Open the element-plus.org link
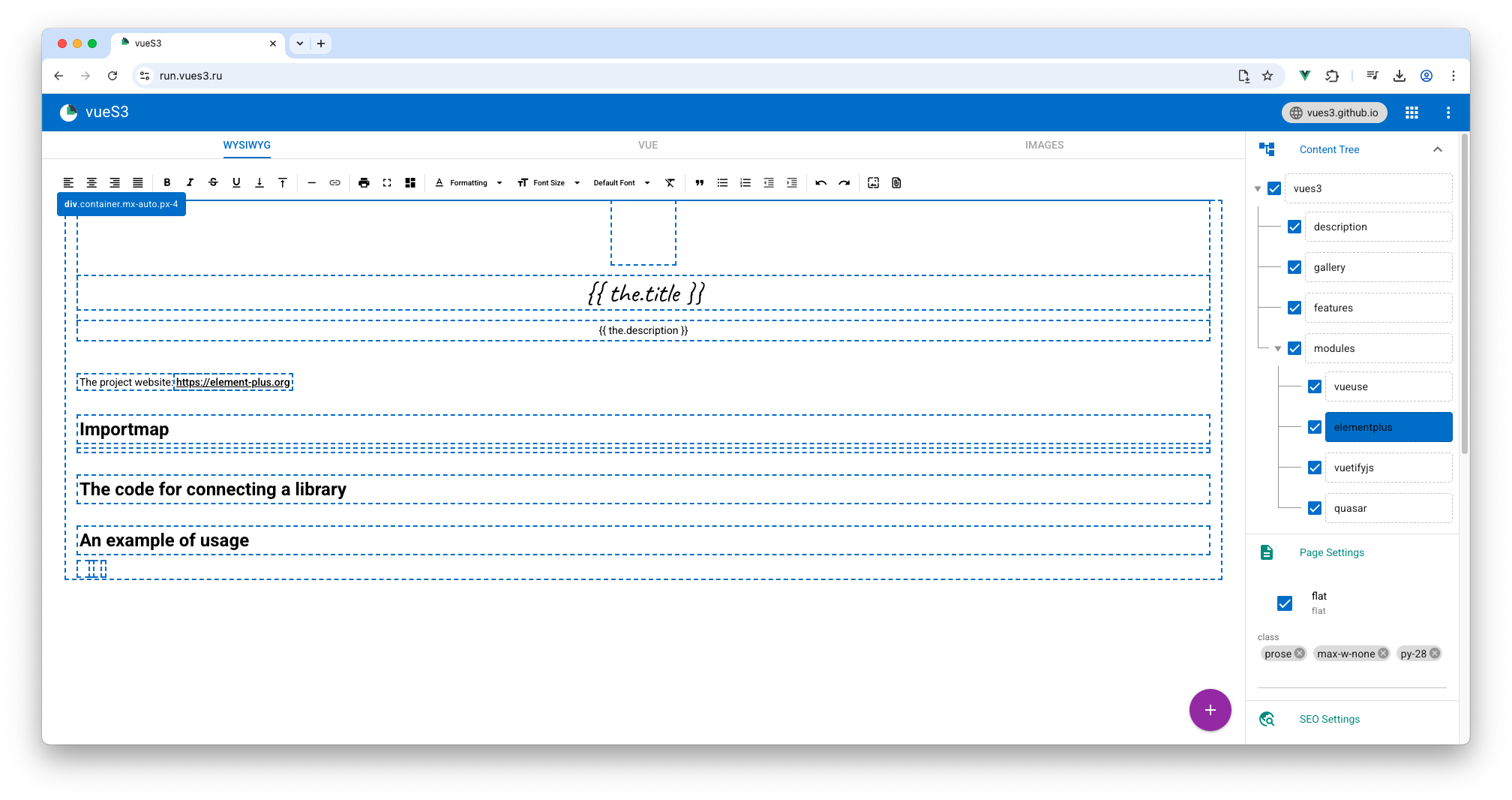Screen dimensions: 1512x800 point(232,382)
